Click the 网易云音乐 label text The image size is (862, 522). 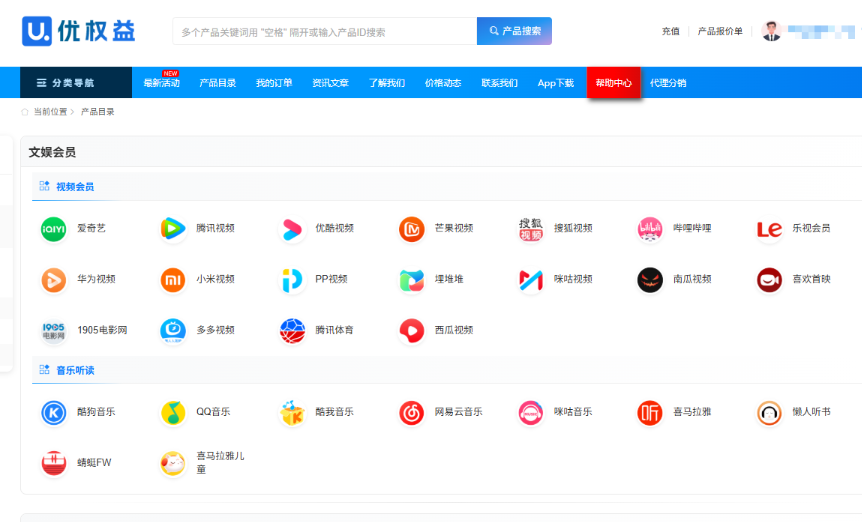[x=458, y=412]
